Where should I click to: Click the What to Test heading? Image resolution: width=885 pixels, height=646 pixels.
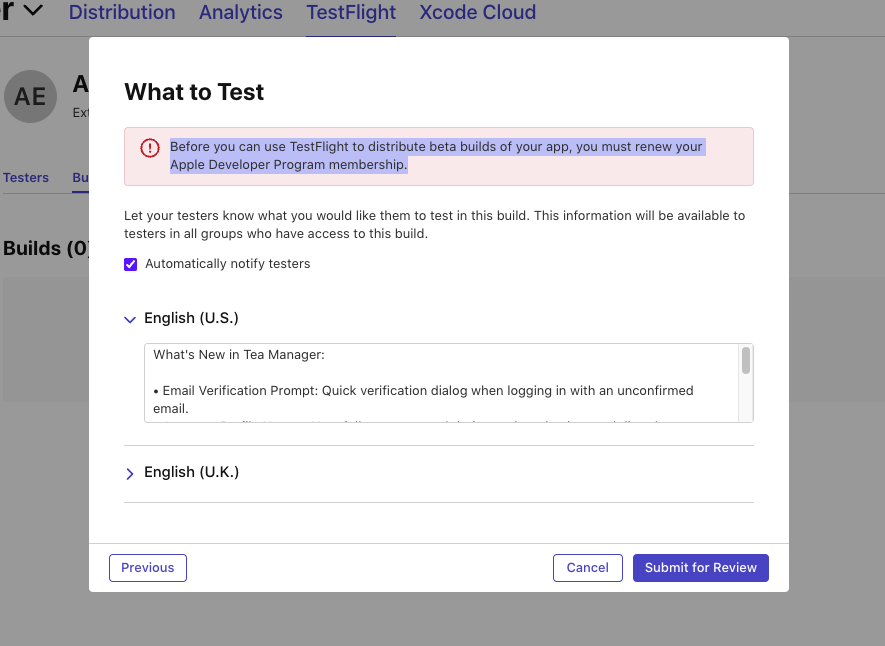194,92
